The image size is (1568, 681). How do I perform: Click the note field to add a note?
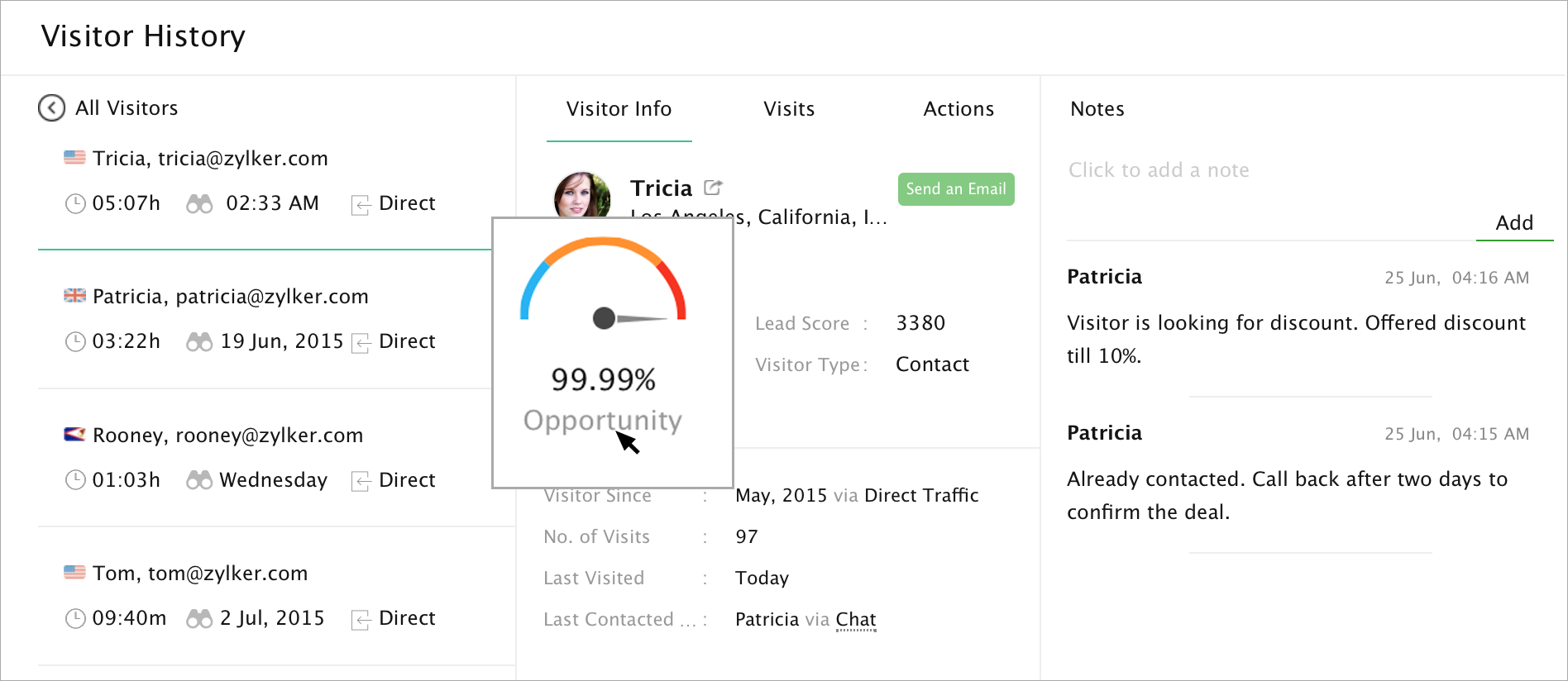pos(1159,170)
